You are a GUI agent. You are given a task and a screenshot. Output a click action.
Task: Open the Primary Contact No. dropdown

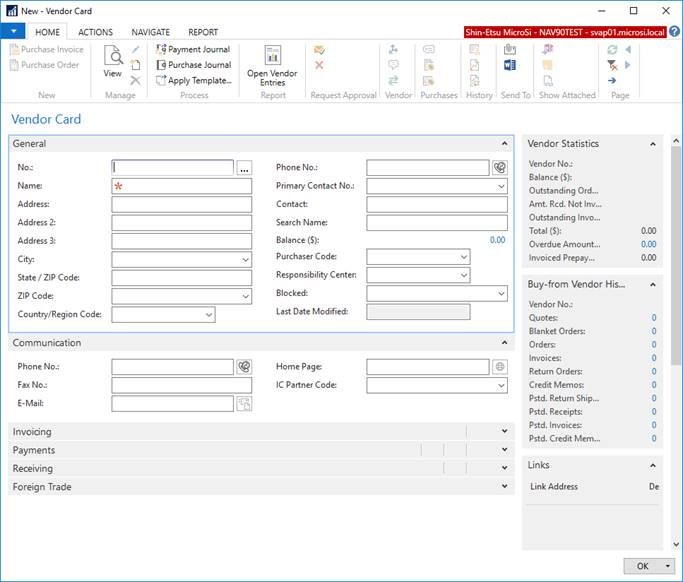click(501, 186)
